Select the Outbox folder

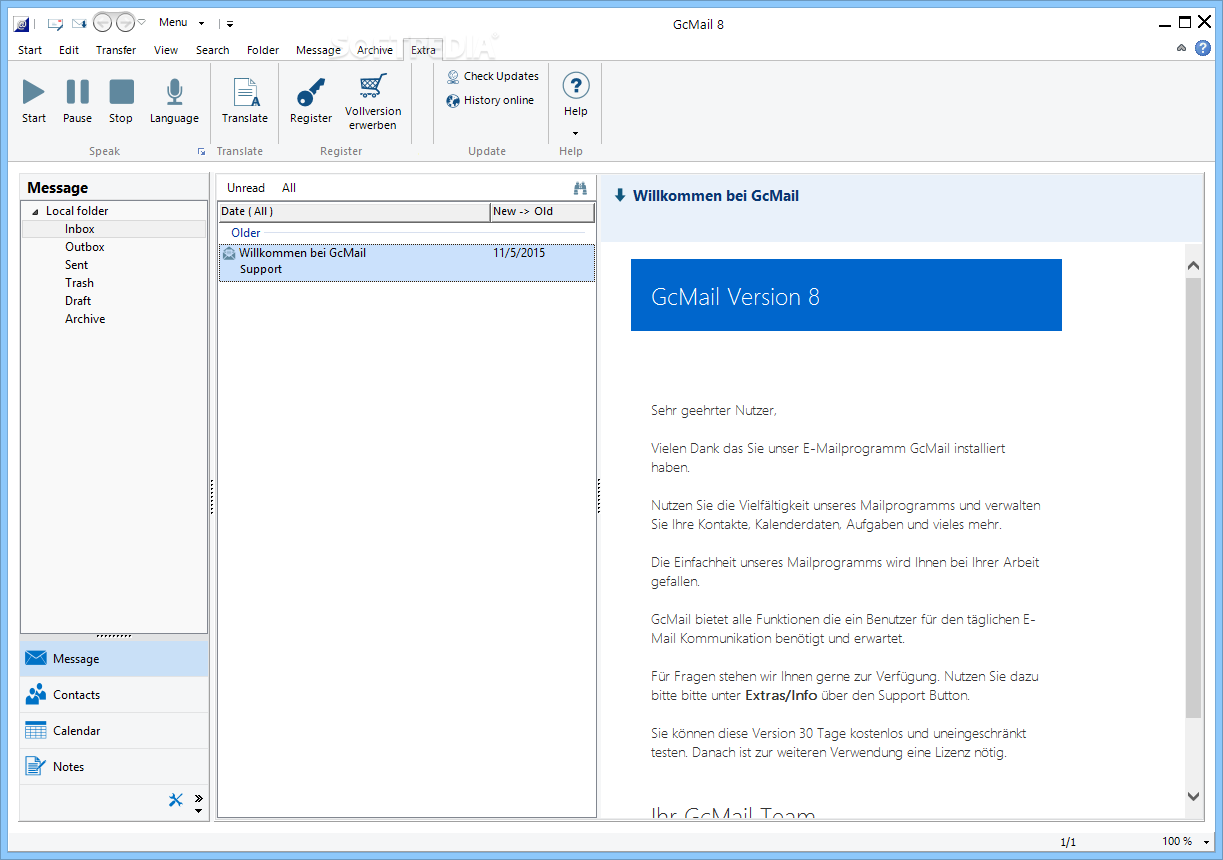click(85, 247)
